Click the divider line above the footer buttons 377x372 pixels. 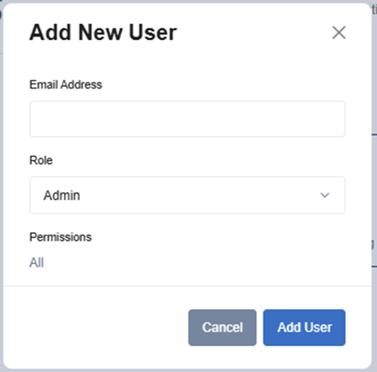[x=187, y=286]
